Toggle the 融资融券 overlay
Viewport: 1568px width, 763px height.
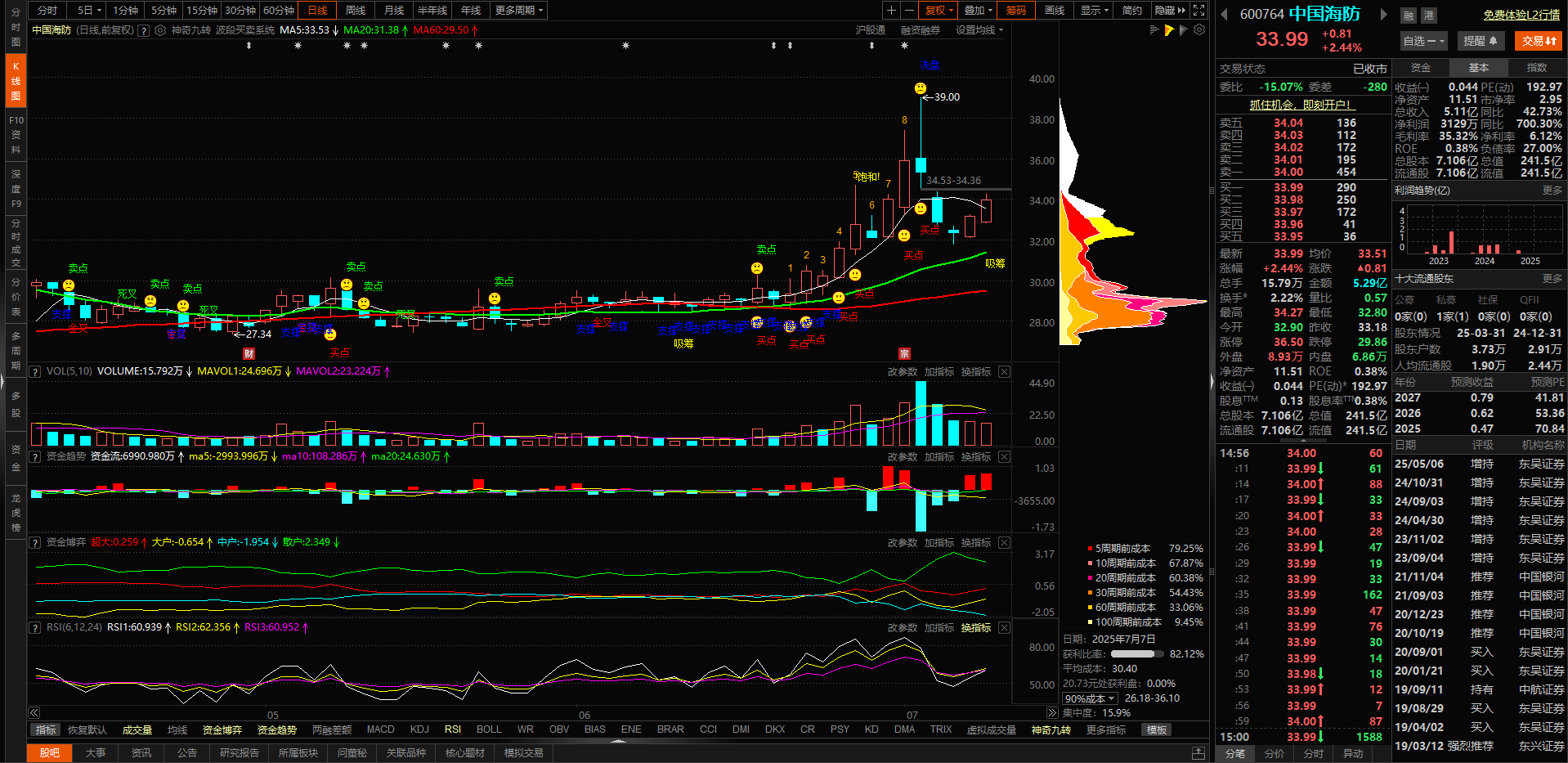pyautogui.click(x=921, y=30)
